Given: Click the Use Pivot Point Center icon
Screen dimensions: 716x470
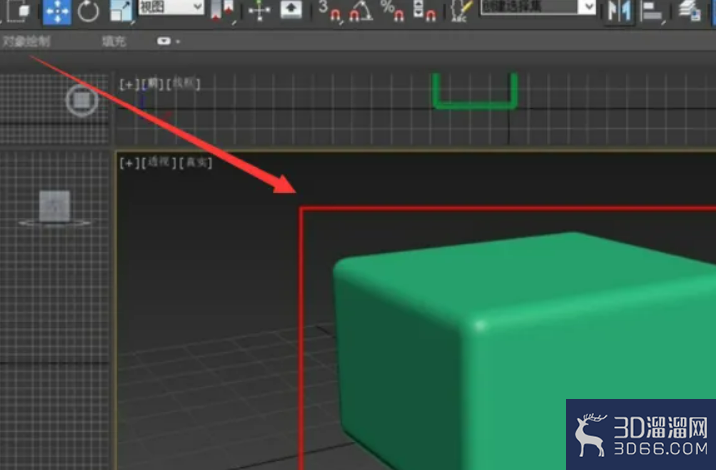Looking at the screenshot, I should point(222,11).
